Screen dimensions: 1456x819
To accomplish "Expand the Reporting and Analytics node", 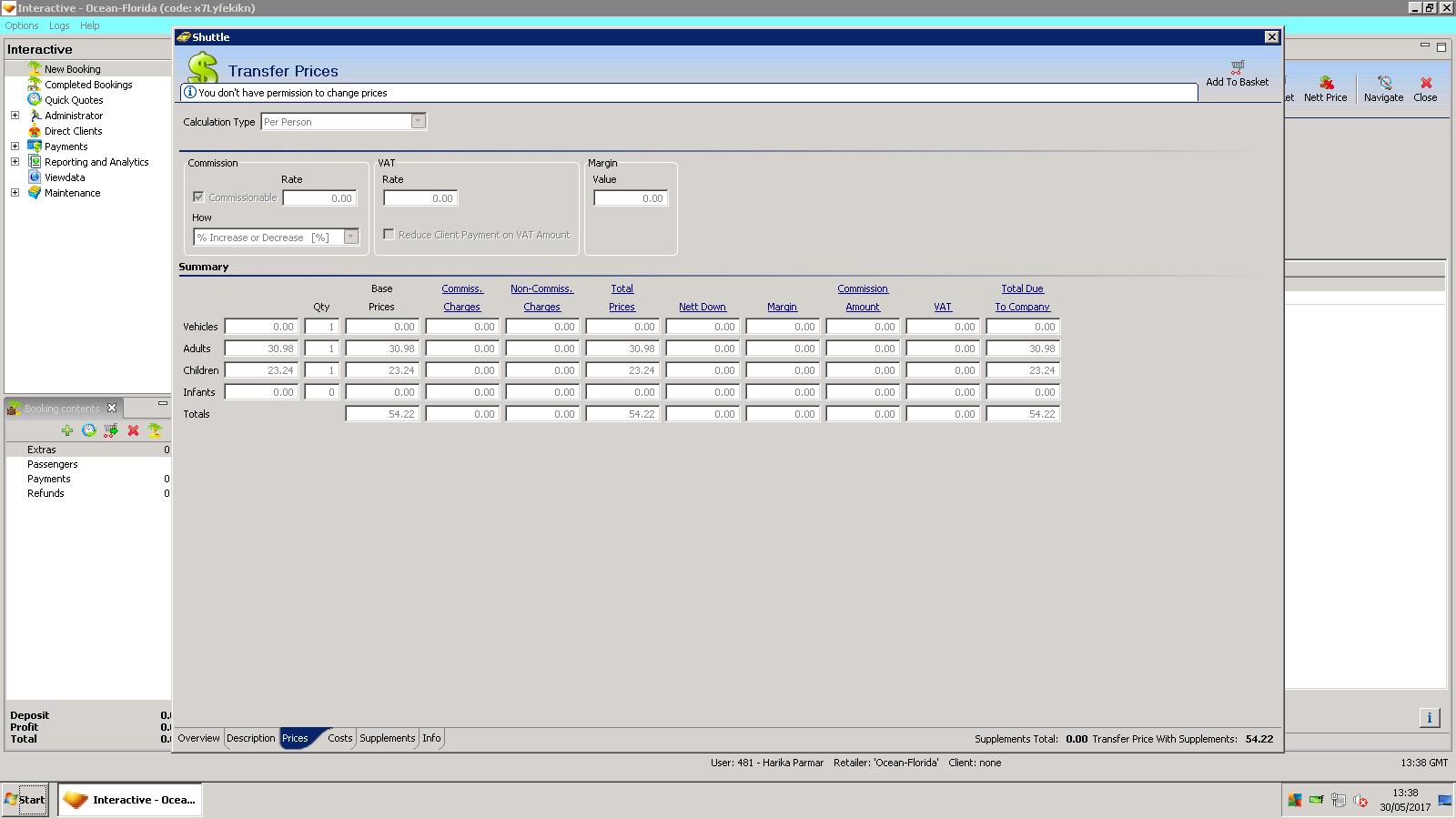I will [15, 162].
